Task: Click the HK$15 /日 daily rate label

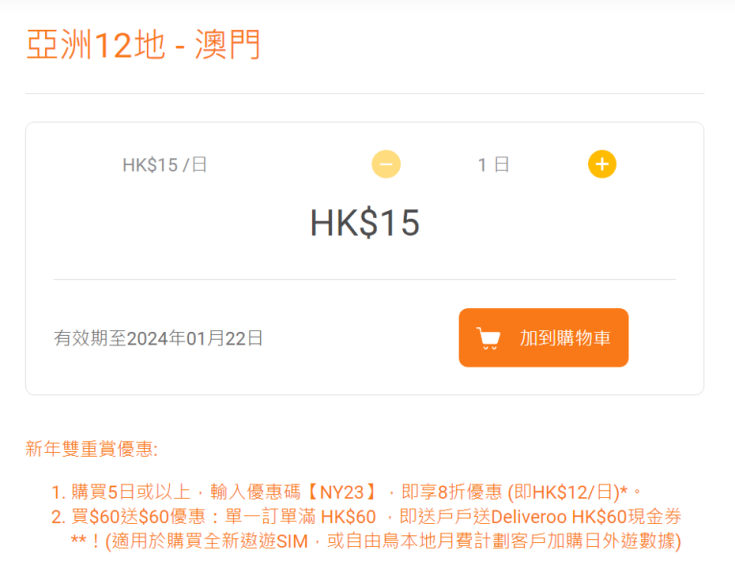Action: (x=165, y=165)
